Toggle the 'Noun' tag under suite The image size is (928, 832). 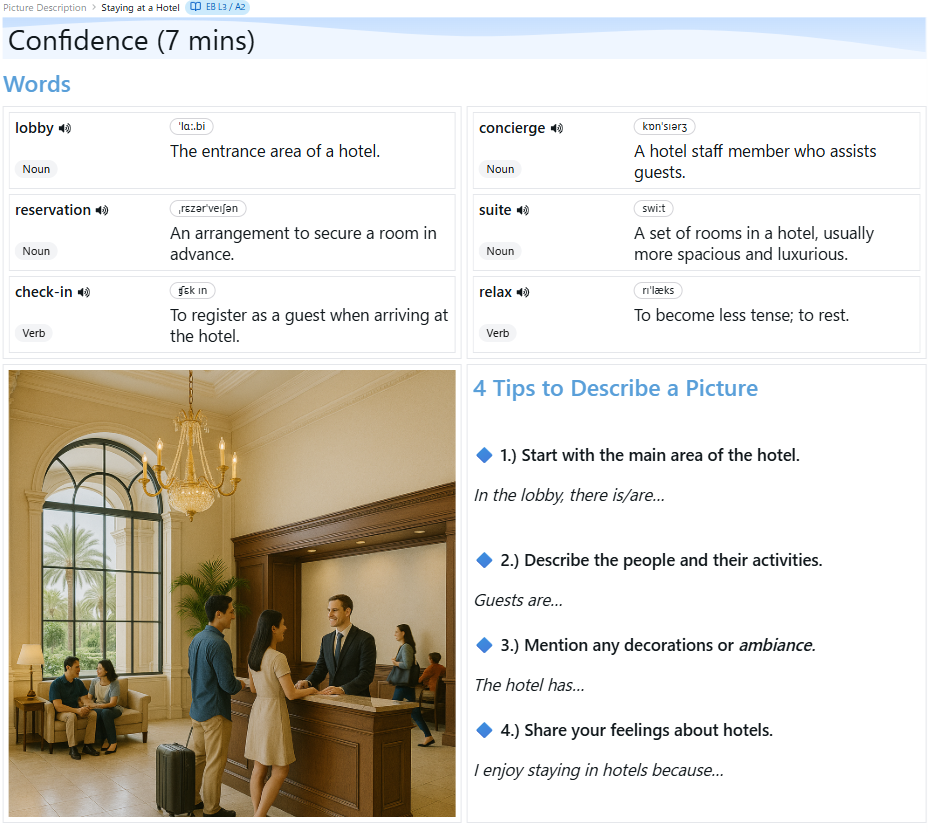[500, 250]
